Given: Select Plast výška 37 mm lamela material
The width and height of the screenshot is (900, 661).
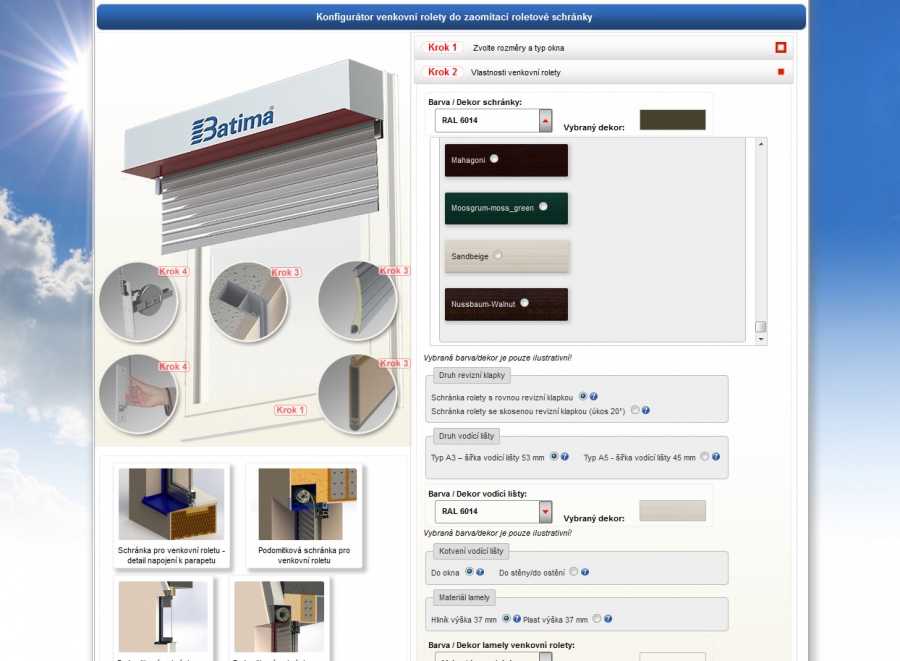Looking at the screenshot, I should point(597,619).
